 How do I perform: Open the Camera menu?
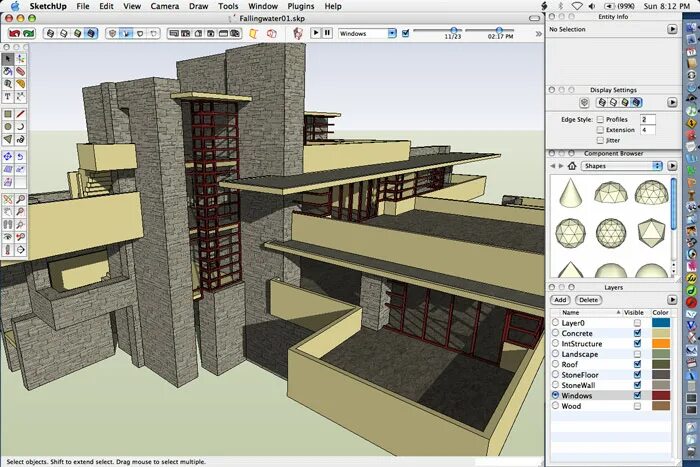coord(165,6)
